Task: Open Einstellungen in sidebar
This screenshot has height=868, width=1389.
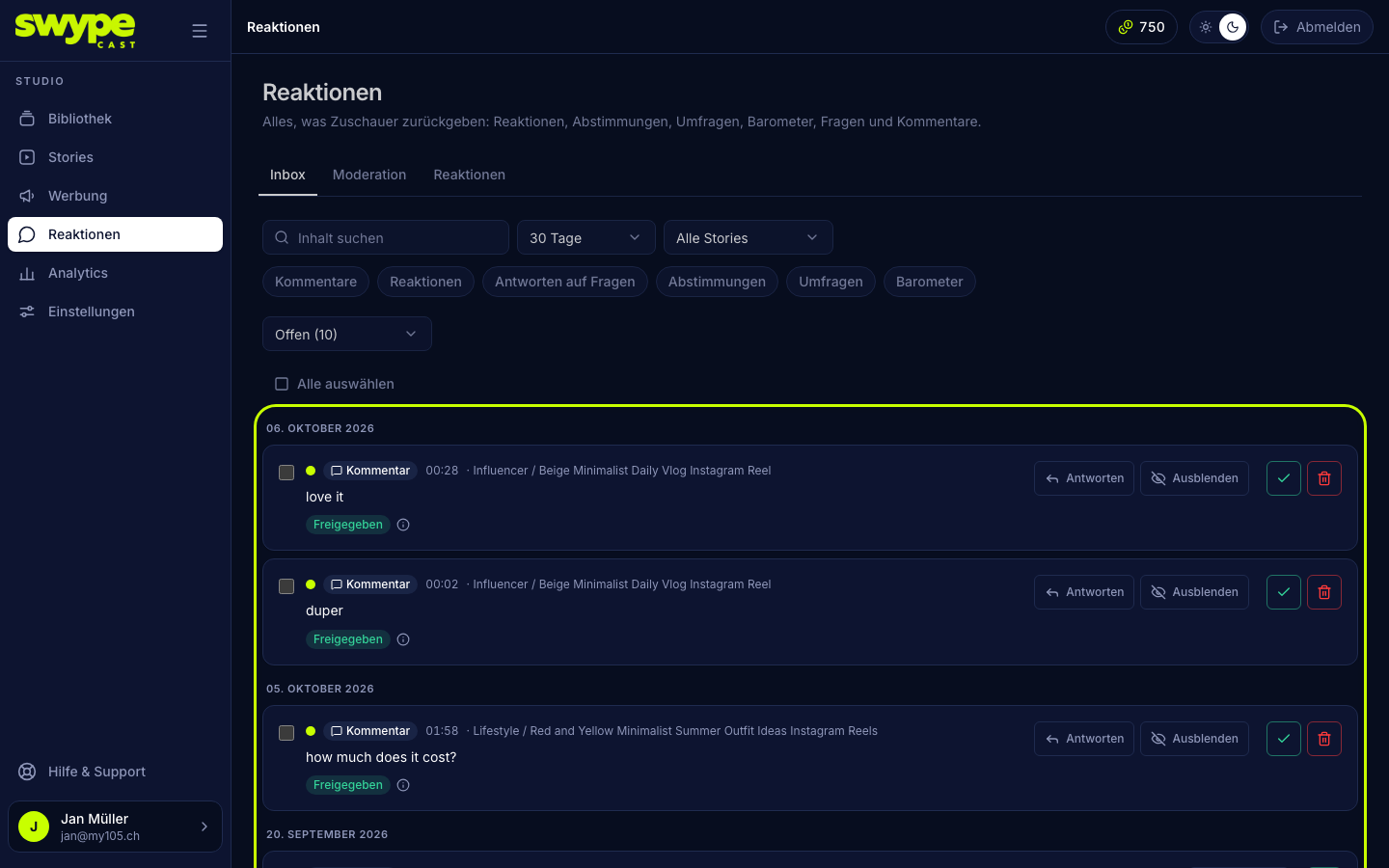Action: [115, 312]
